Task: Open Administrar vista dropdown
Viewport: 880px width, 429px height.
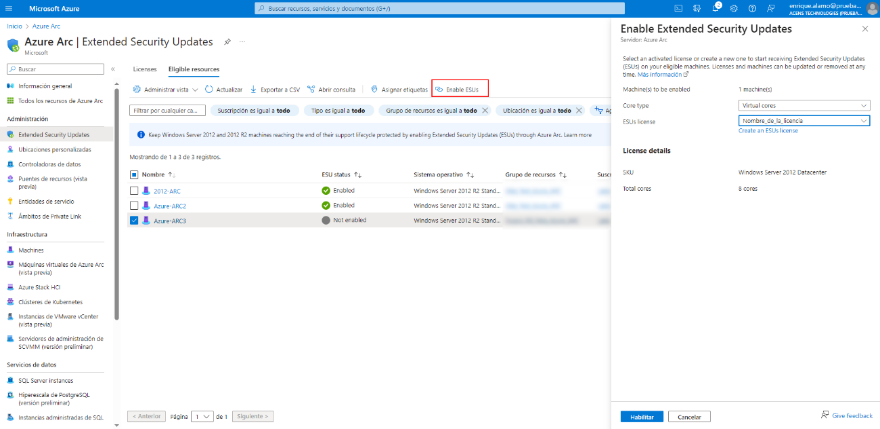Action: 166,89
